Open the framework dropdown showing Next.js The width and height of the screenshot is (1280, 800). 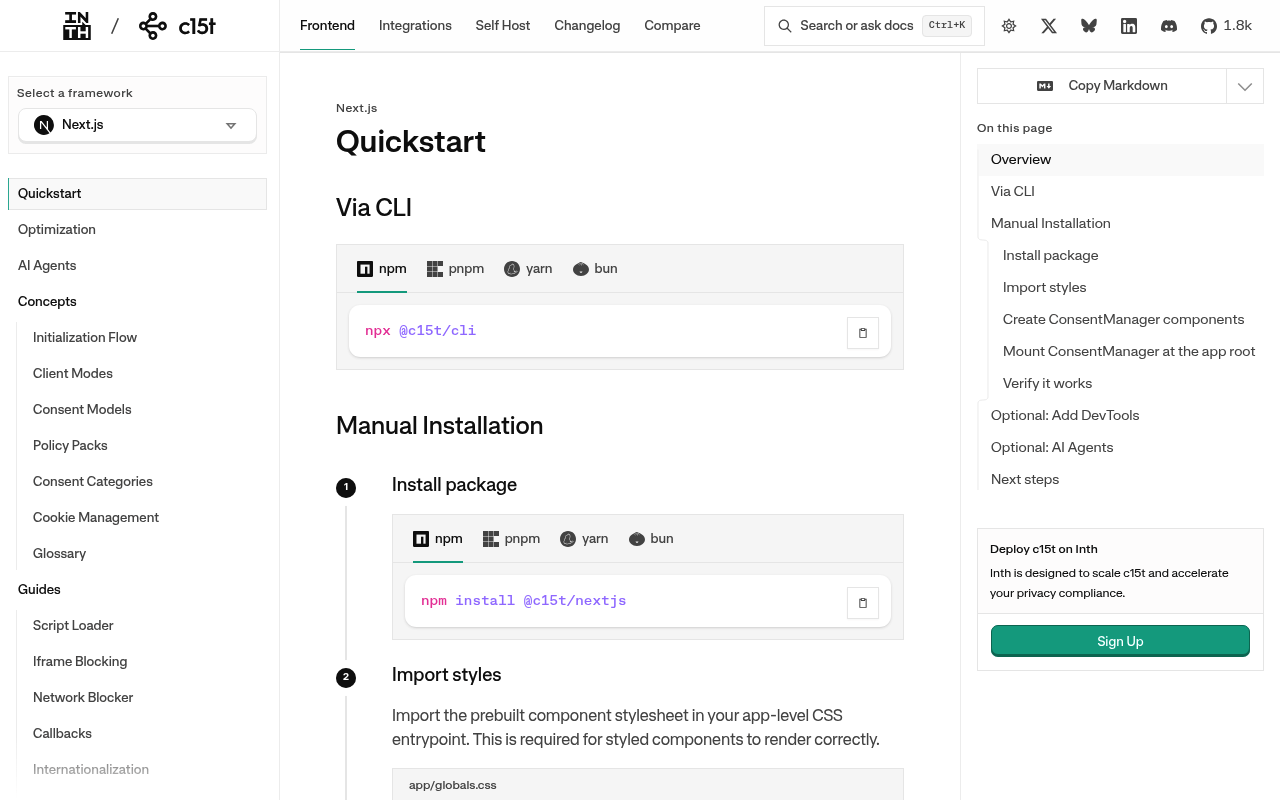click(x=138, y=125)
